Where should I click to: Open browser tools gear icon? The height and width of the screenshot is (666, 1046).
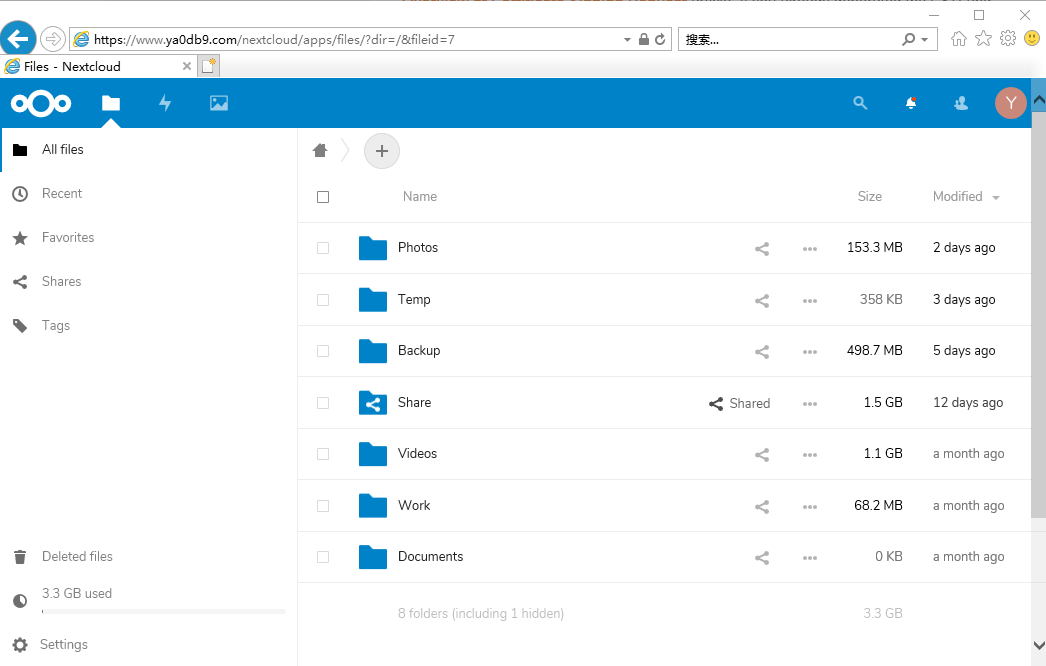point(1008,39)
